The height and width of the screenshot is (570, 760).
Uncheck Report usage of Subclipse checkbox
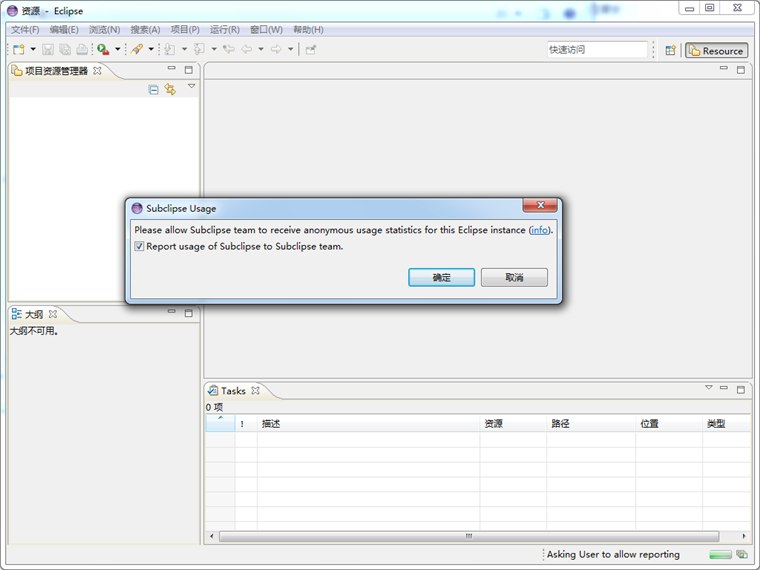click(x=139, y=246)
